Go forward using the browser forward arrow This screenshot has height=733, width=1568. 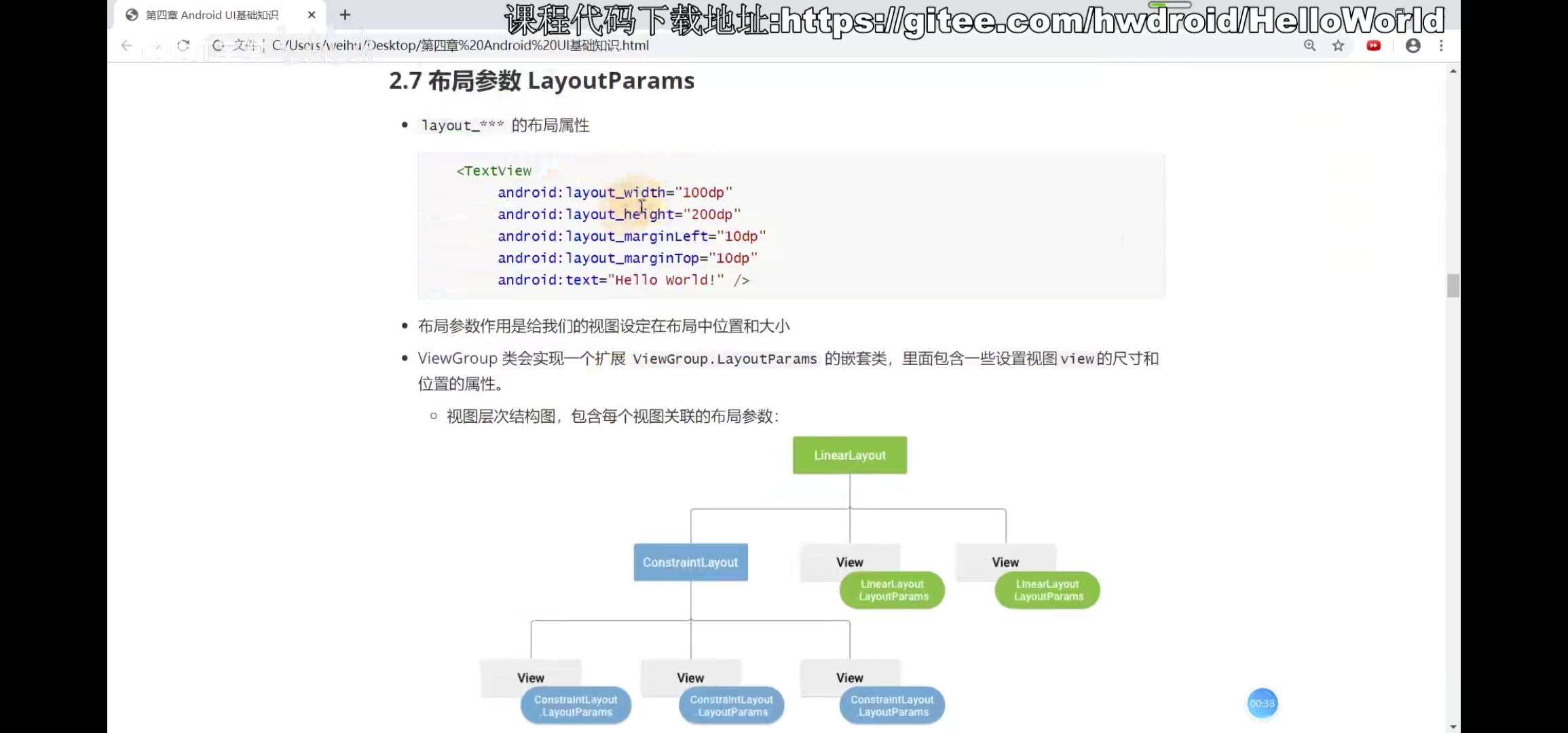(155, 45)
